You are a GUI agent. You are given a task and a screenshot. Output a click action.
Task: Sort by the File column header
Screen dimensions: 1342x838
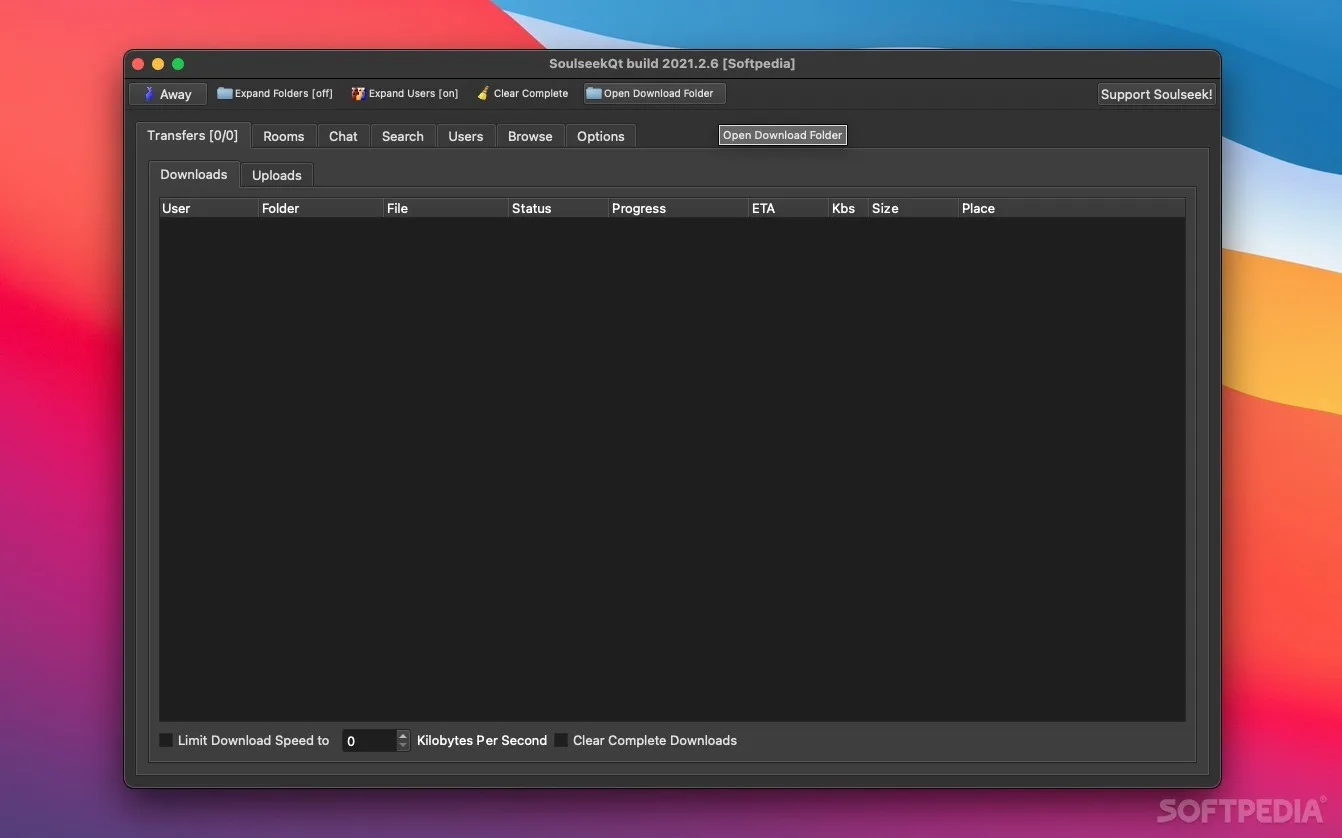446,208
